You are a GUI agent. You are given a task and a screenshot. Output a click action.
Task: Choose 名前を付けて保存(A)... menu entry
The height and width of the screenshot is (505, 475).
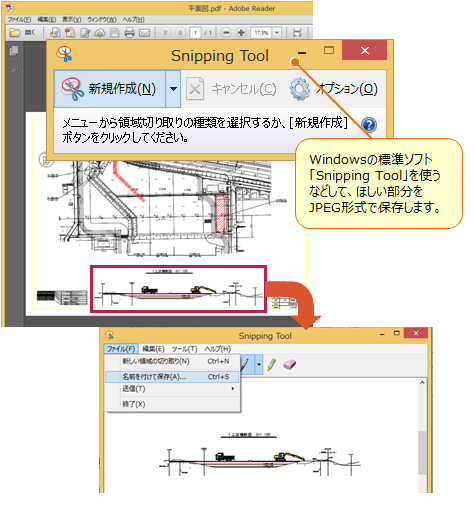172,377
